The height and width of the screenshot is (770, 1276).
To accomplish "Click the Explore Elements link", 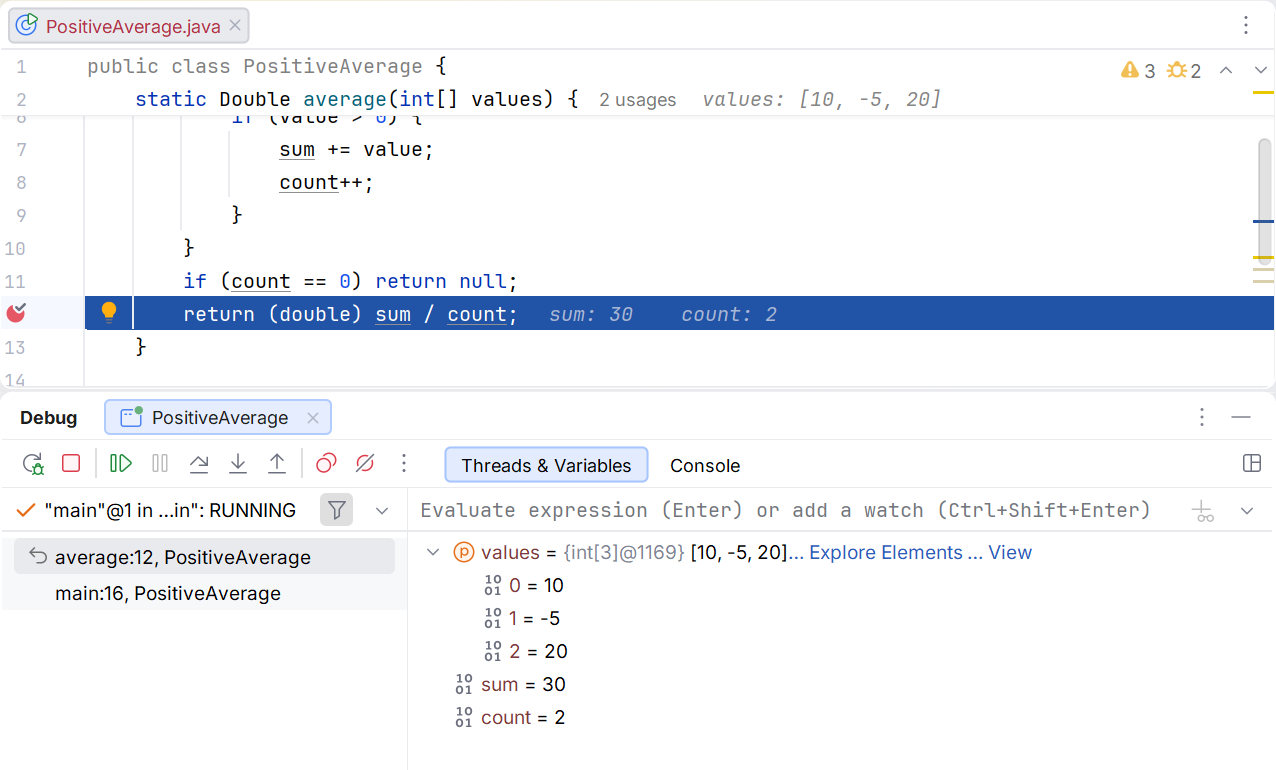I will [886, 552].
